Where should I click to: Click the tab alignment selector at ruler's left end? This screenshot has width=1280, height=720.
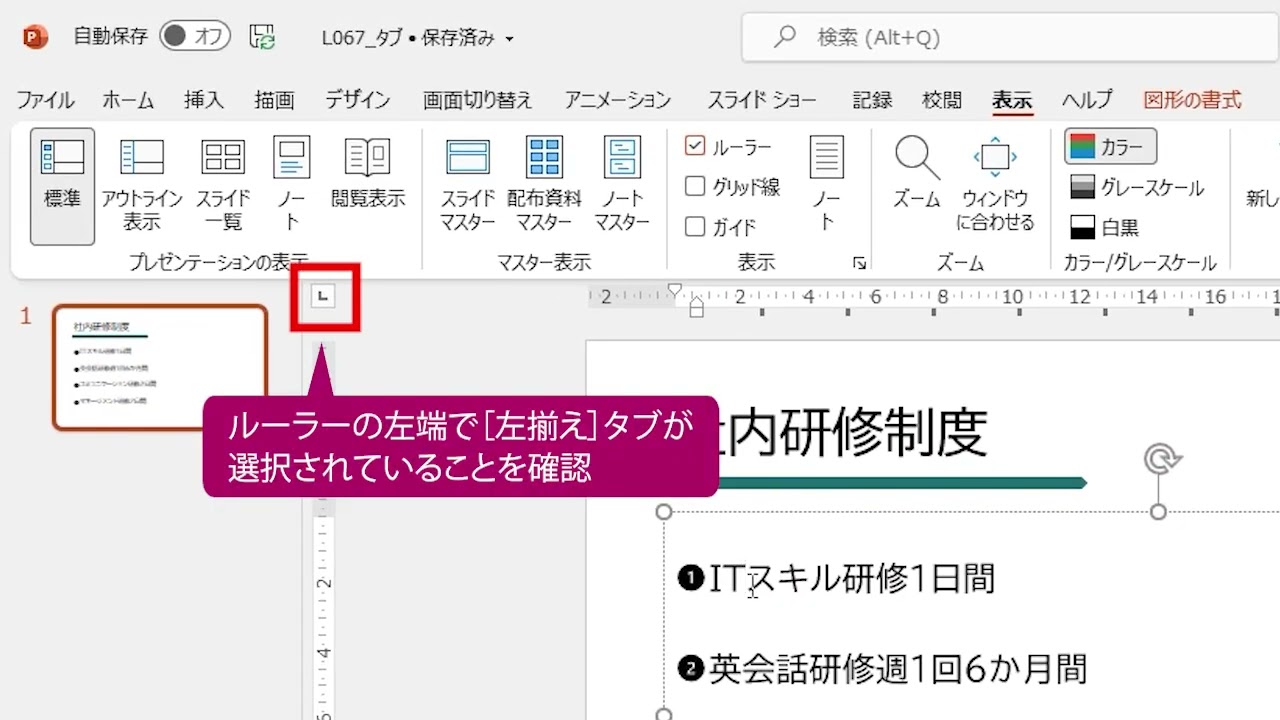323,296
